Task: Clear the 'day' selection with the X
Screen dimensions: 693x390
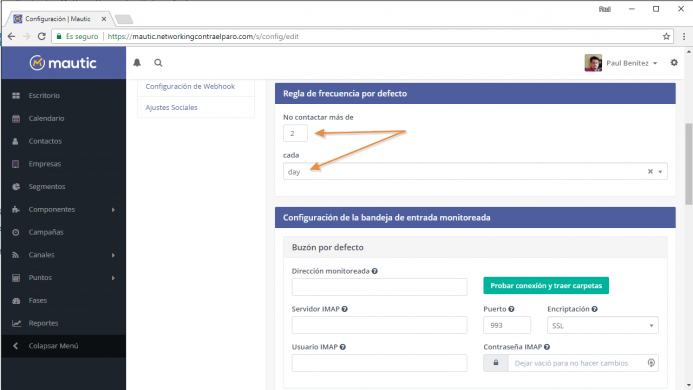Action: [x=650, y=172]
